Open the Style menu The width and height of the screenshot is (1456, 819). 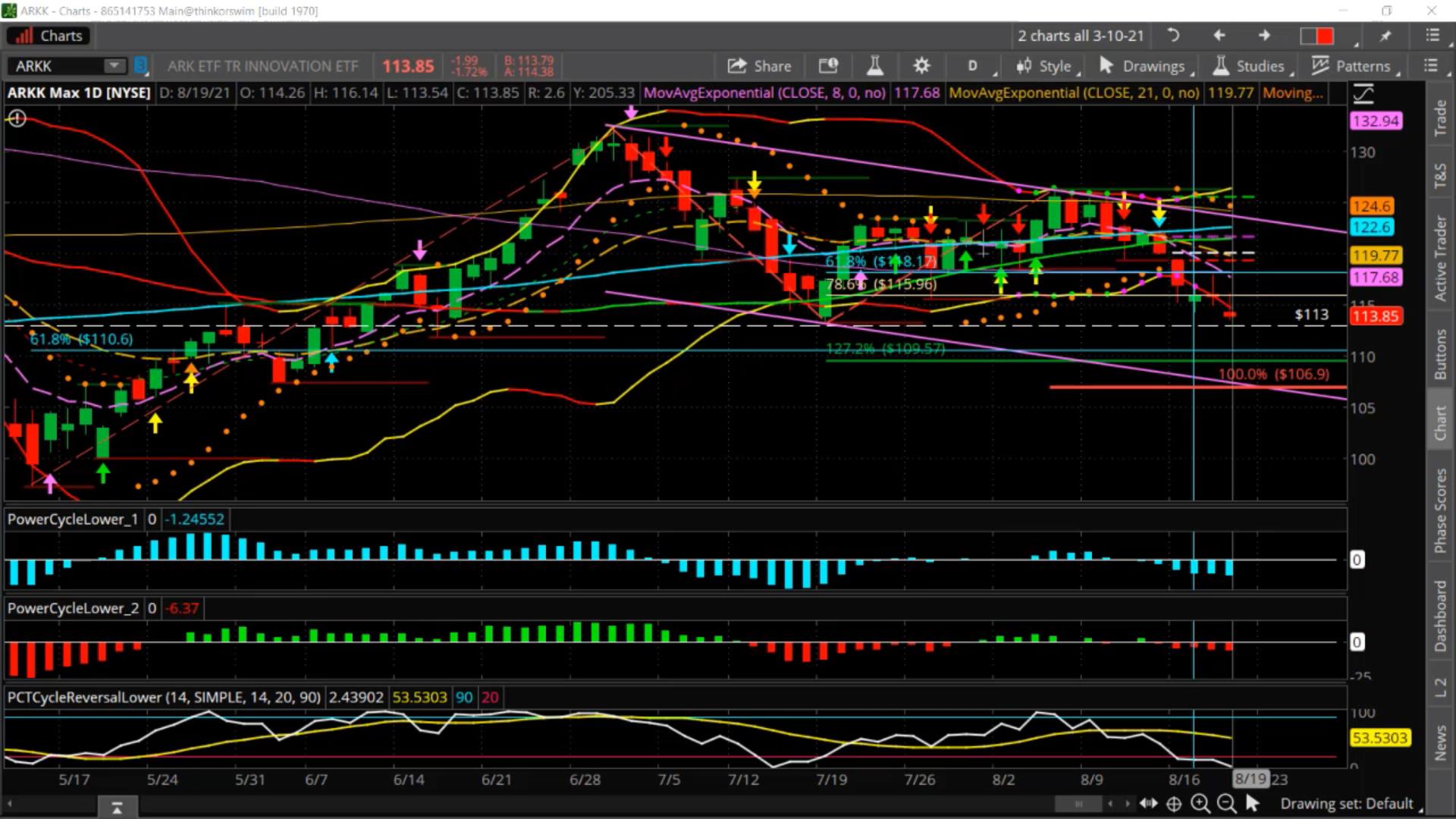tap(1046, 66)
